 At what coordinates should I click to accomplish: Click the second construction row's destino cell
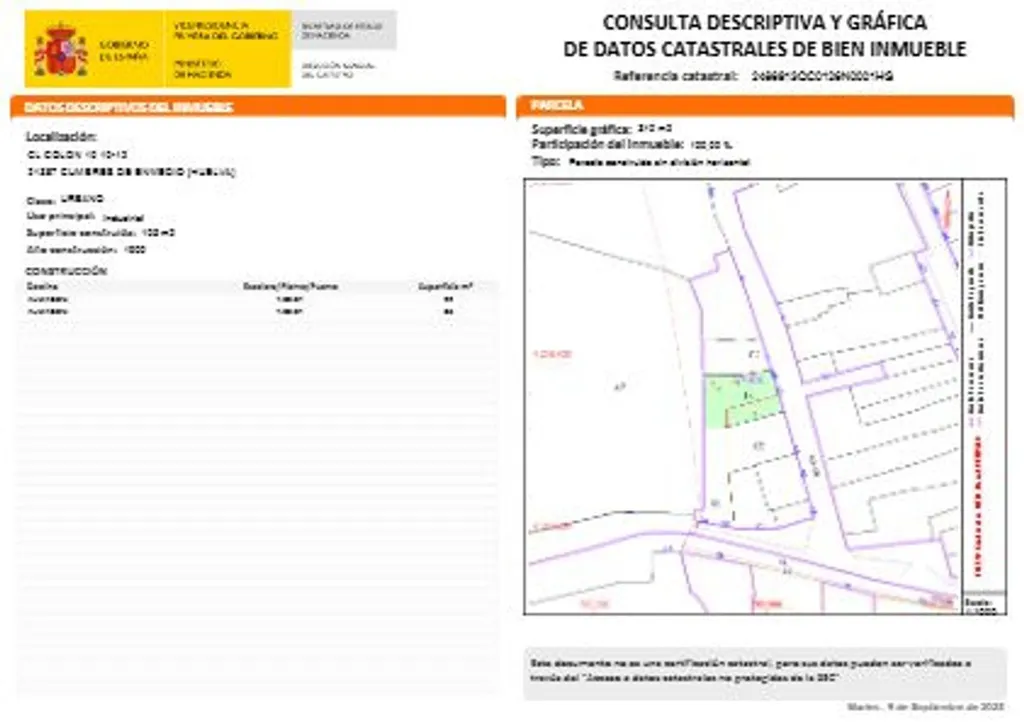point(47,311)
